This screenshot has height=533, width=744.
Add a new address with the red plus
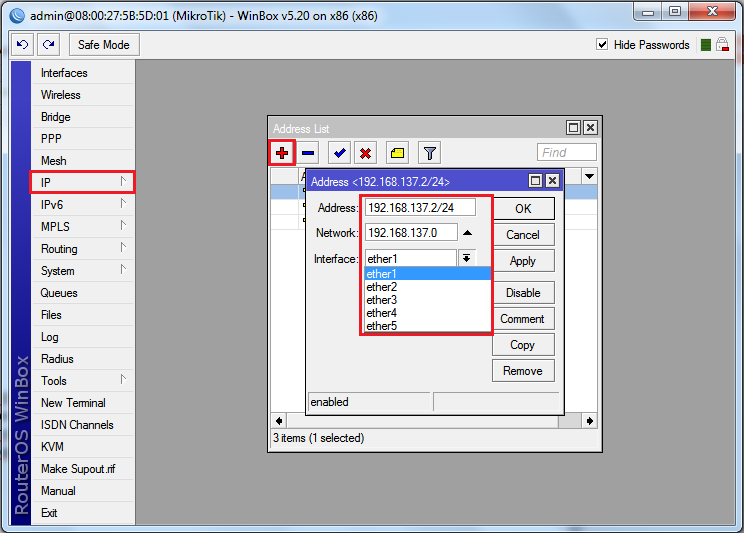pos(282,153)
